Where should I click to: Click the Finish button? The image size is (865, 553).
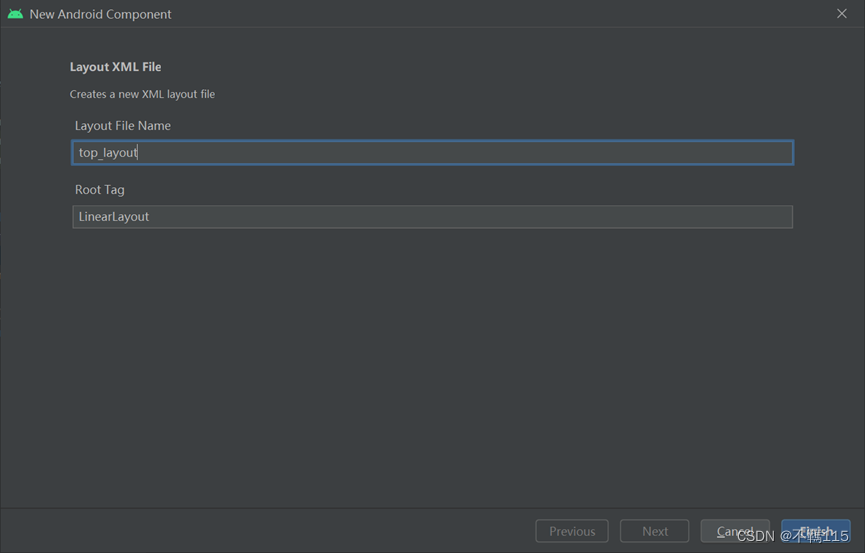click(815, 531)
